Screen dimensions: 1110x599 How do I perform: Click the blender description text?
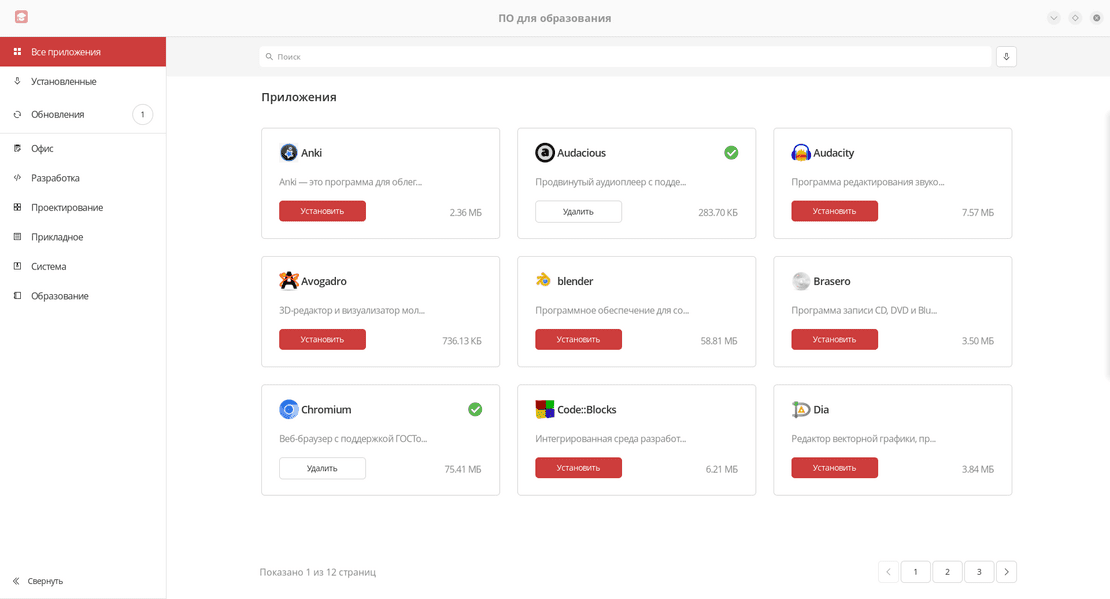(x=612, y=310)
